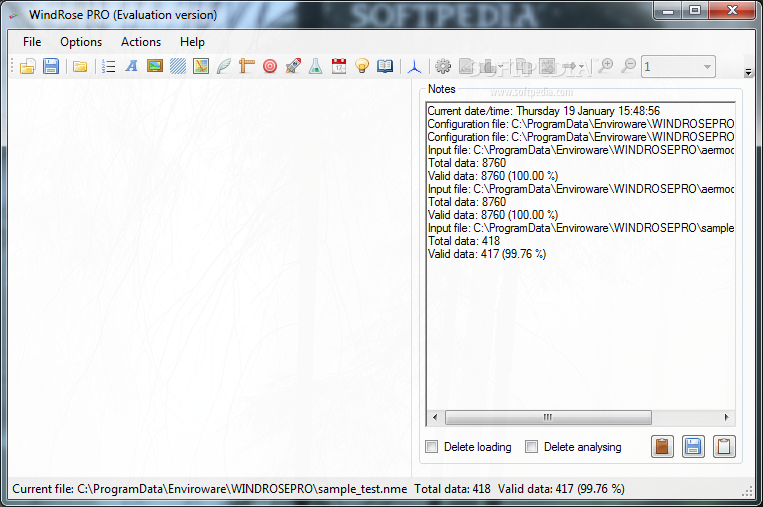
Task: Enable the Delete loading checkbox
Action: (432, 447)
